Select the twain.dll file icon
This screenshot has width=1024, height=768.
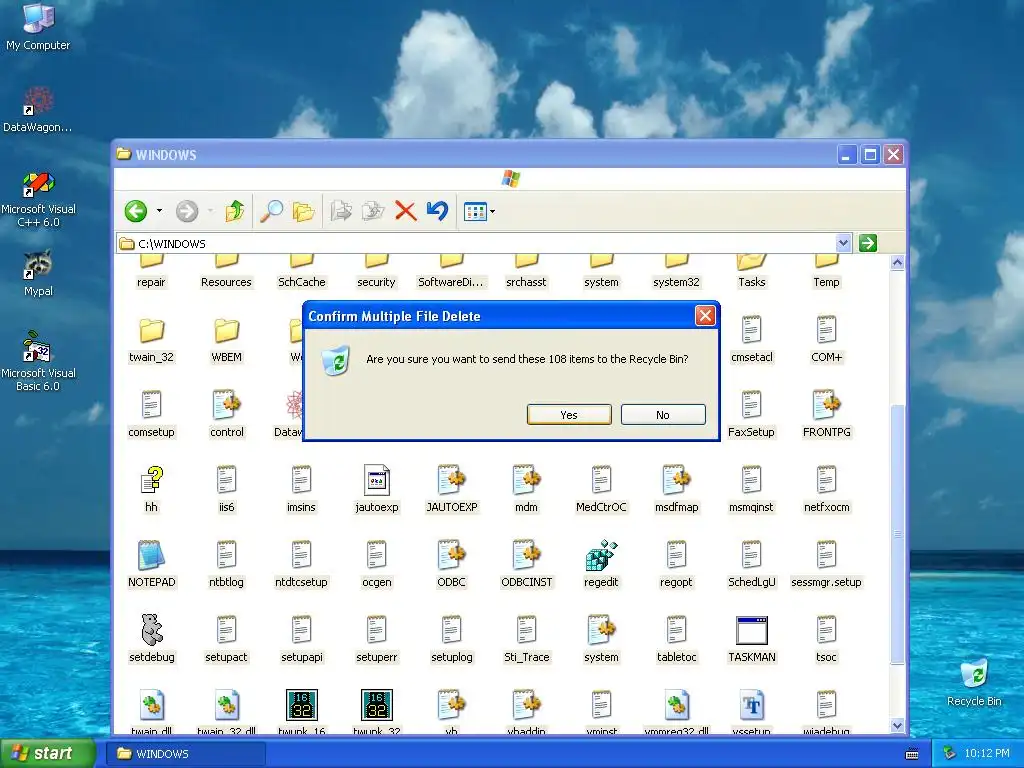pos(151,705)
